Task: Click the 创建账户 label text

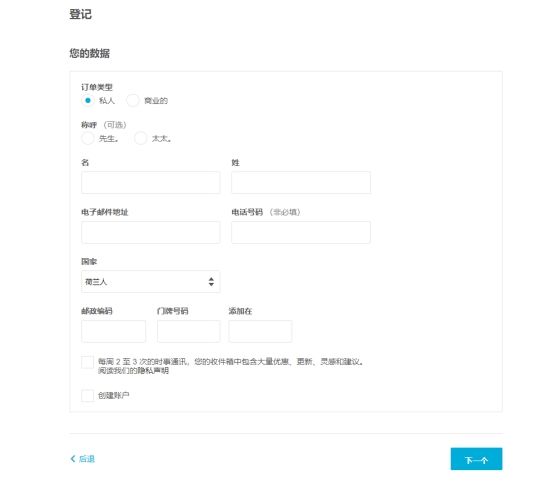Action: pos(114,396)
